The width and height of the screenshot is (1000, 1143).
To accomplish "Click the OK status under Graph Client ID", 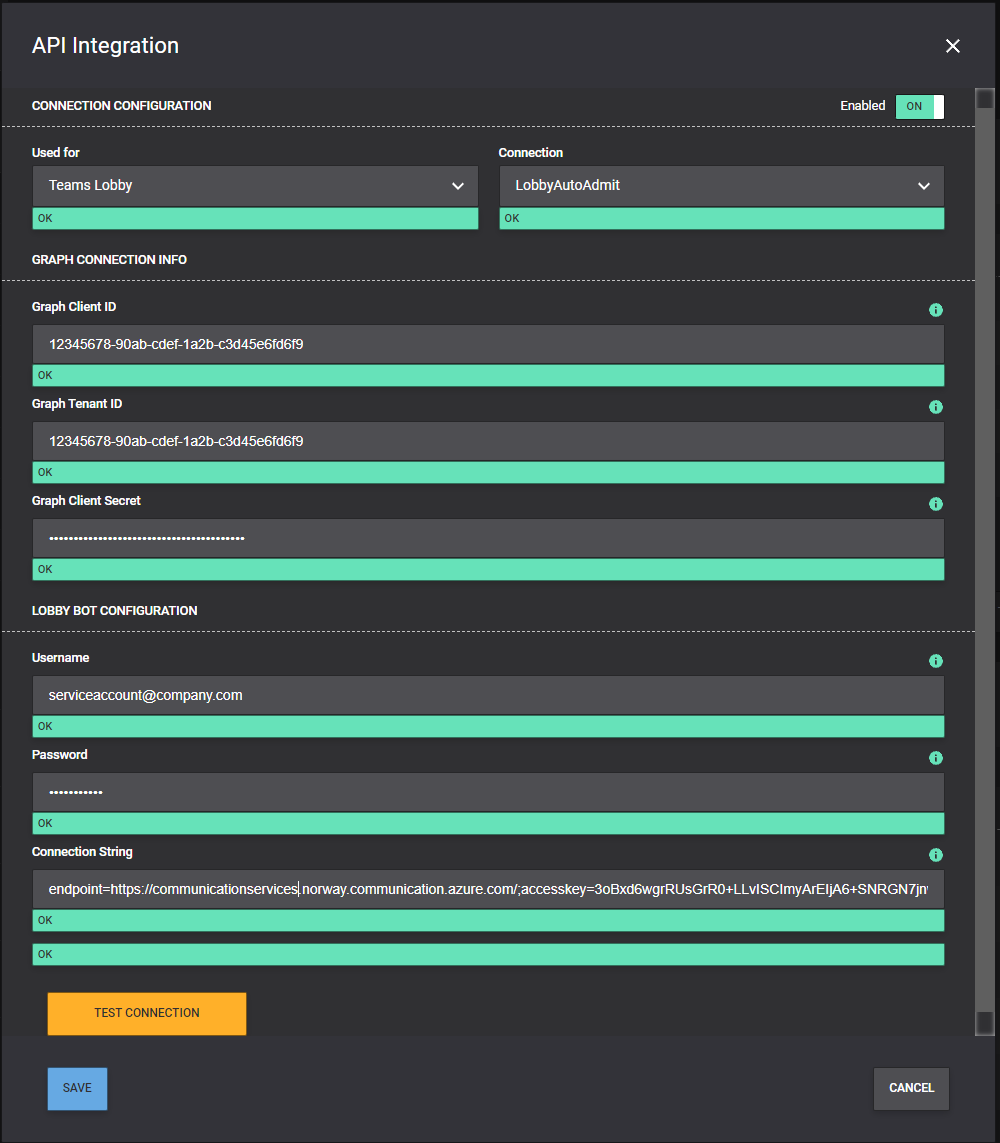I will click(x=488, y=375).
